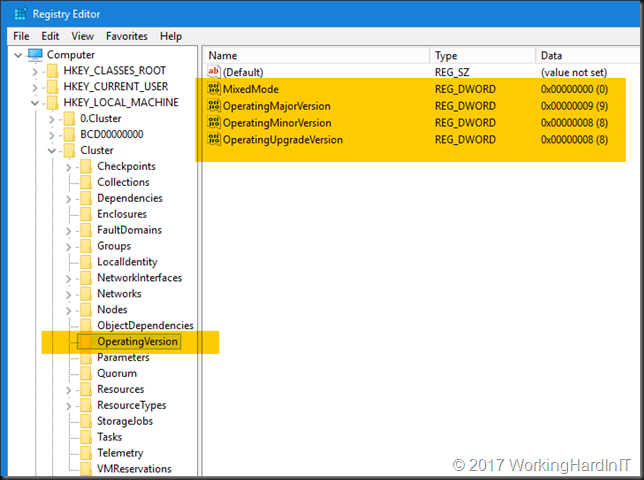Expand the 0.Cluster key
Viewport: 644px width, 480px height.
coord(52,119)
